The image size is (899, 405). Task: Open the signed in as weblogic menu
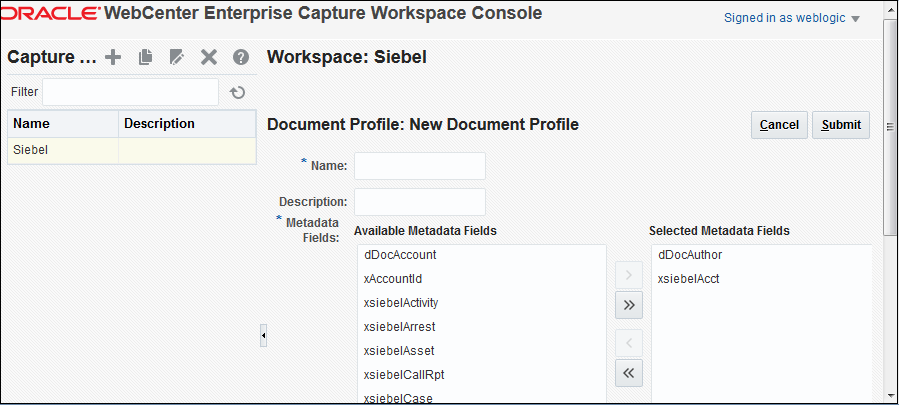click(792, 18)
